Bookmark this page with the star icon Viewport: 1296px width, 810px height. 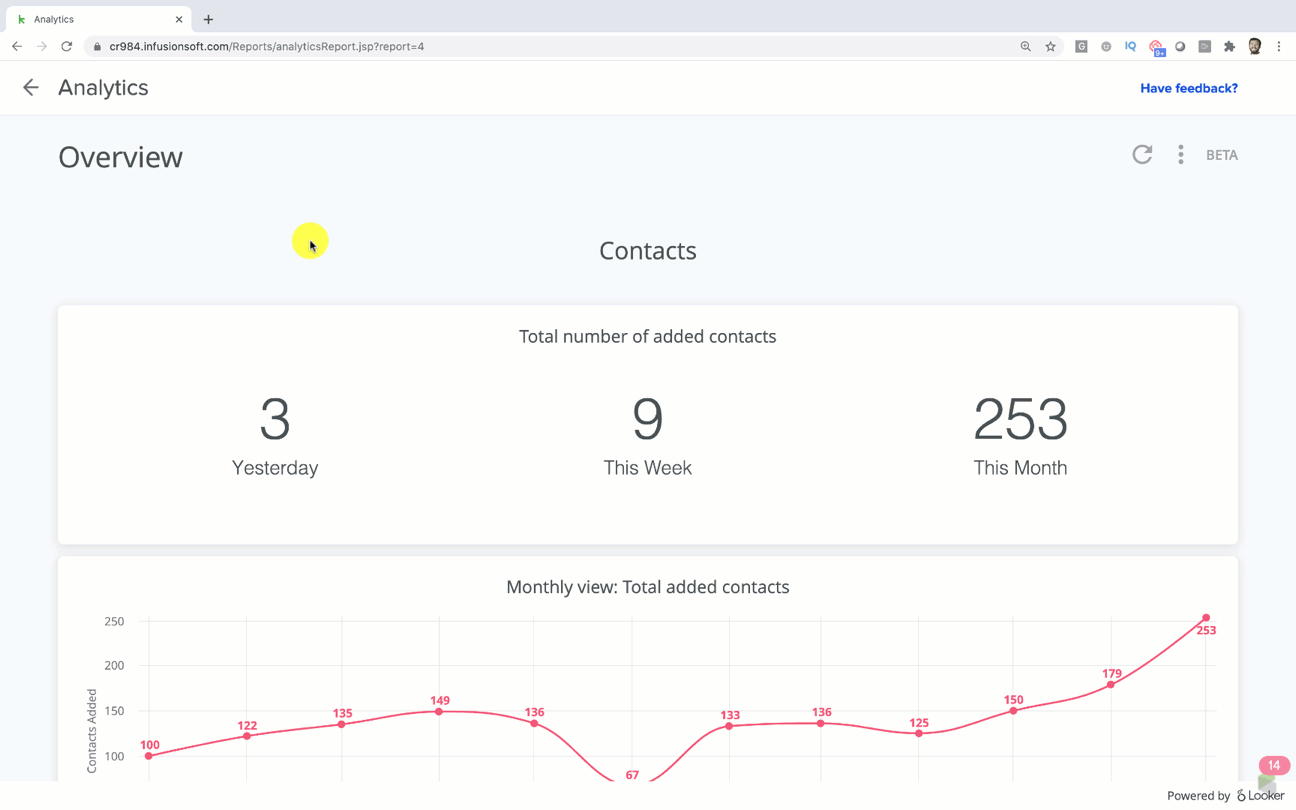click(1050, 46)
